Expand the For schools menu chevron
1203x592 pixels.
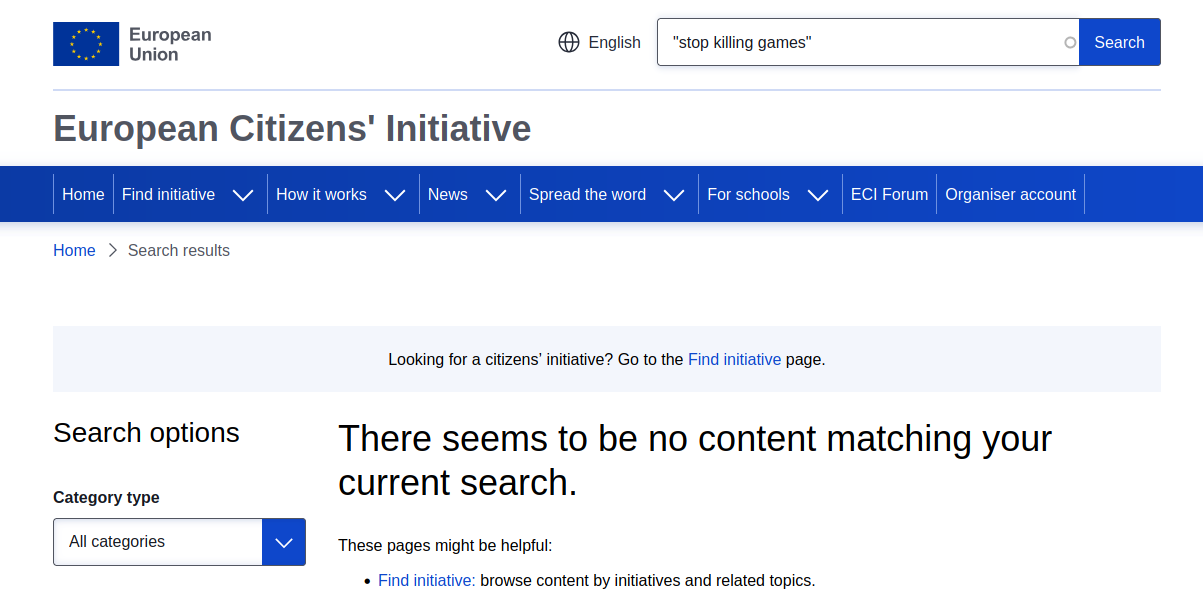click(x=818, y=195)
